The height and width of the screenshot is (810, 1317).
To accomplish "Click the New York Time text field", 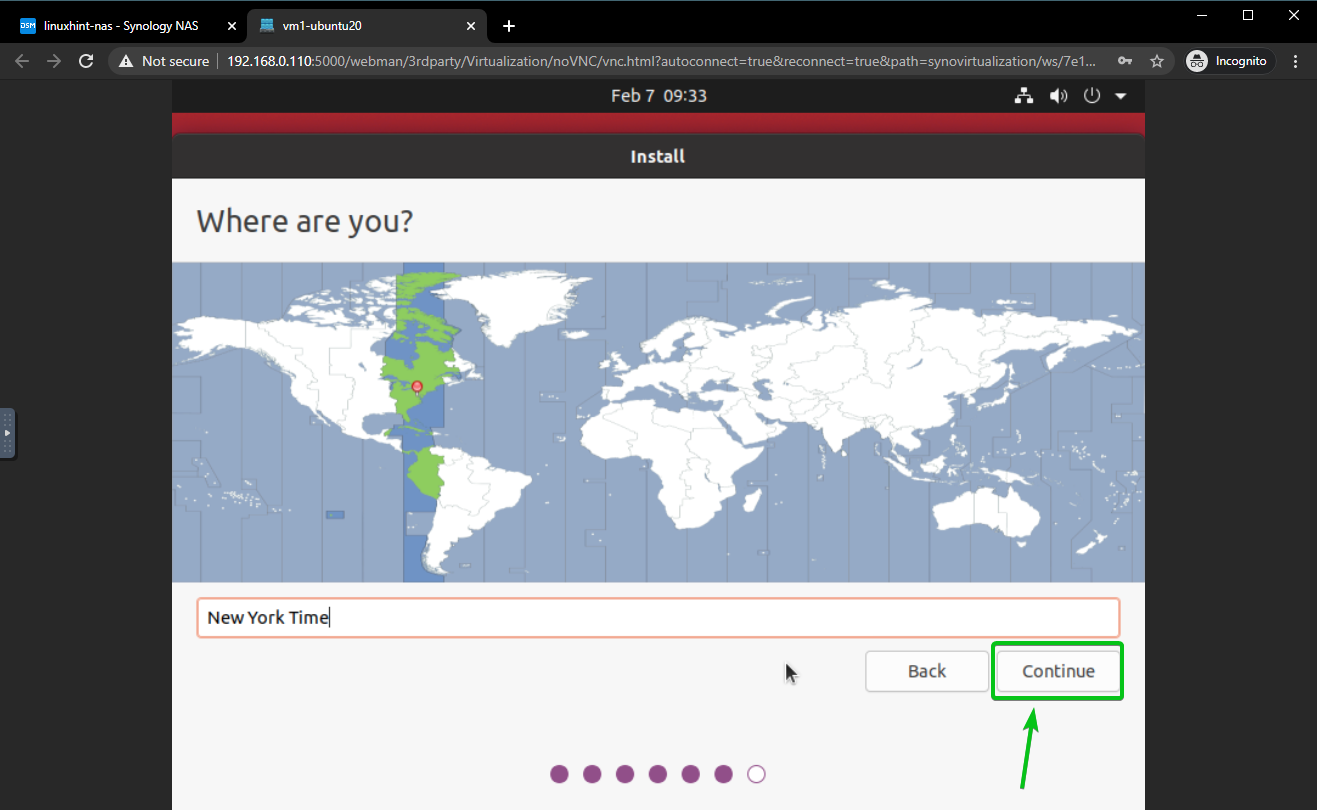I will (657, 618).
